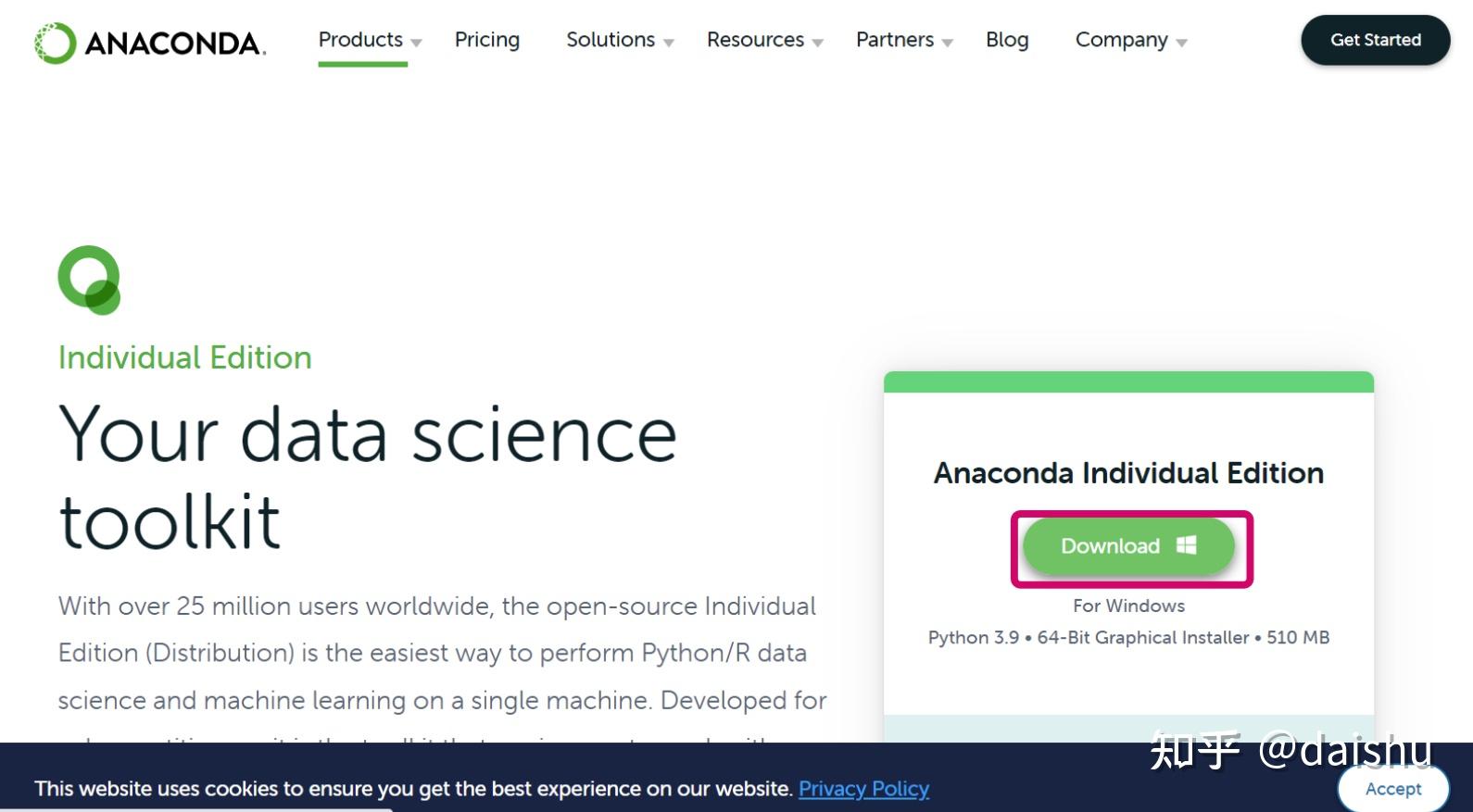Go to the Blog page
Viewport: 1473px width, 812px height.
(x=1007, y=40)
